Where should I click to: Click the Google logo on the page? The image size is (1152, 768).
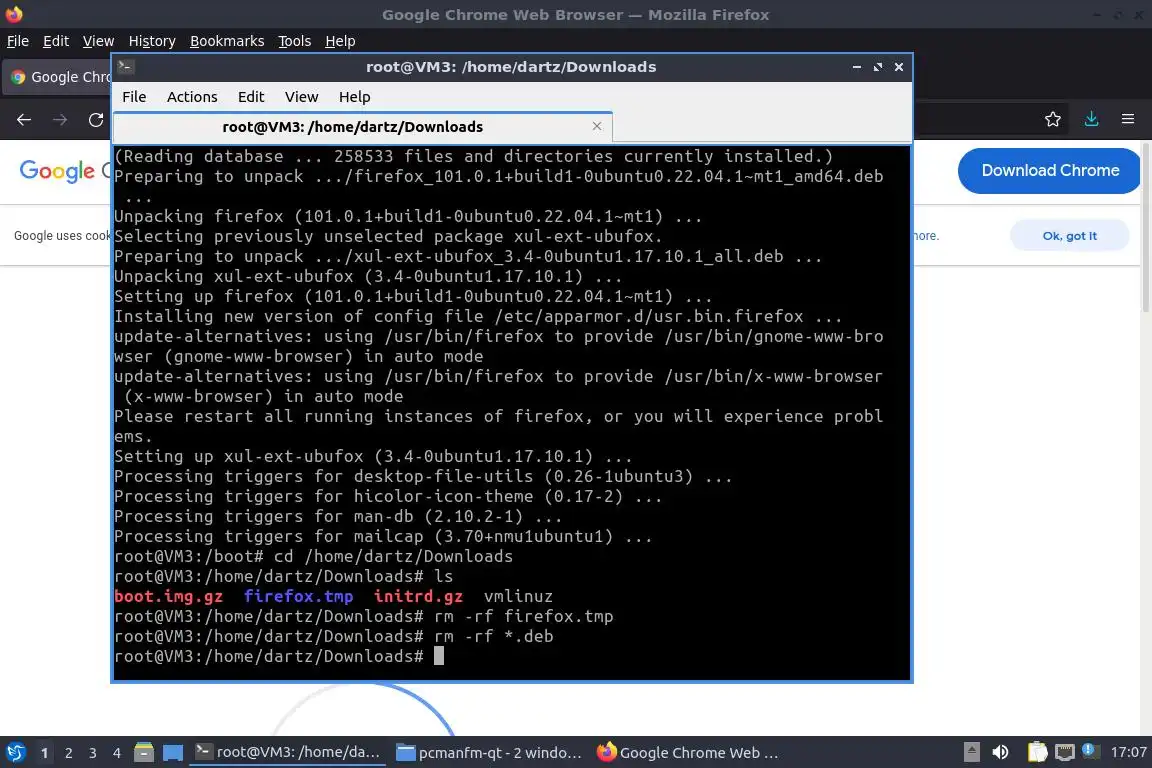(x=57, y=171)
